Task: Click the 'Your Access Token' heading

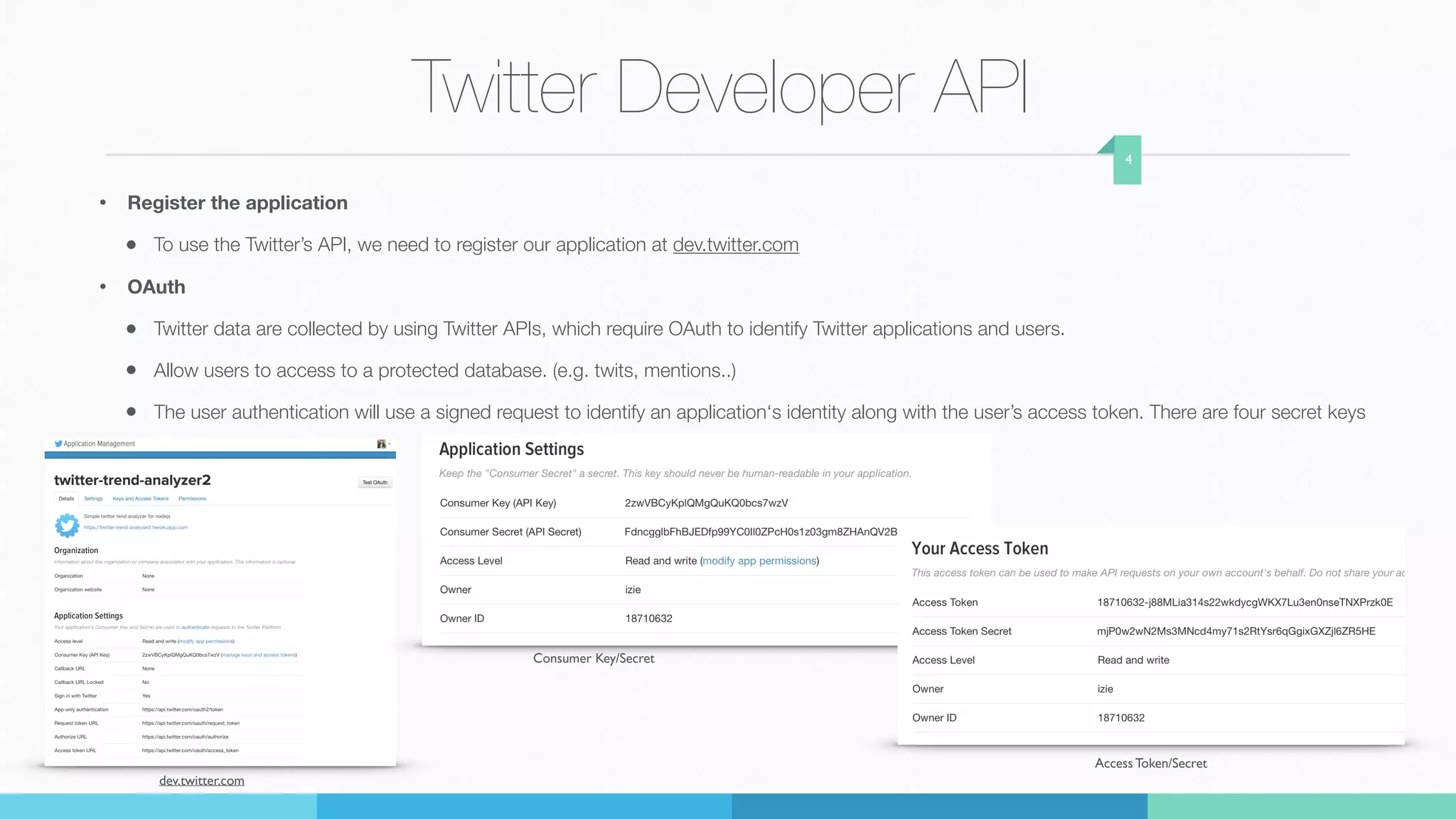Action: coord(980,548)
